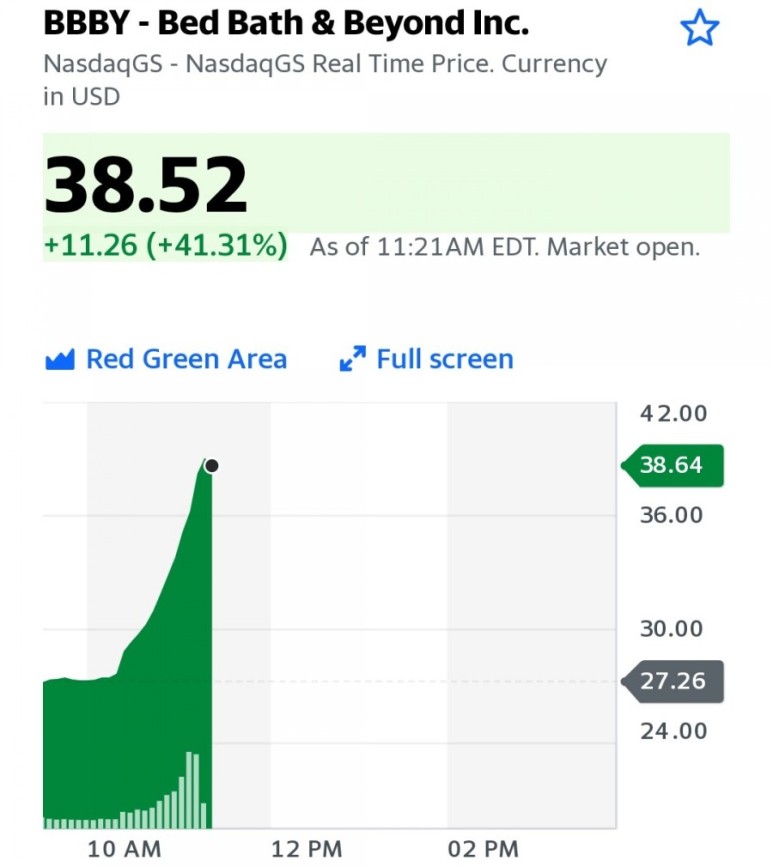Click the NasdaqGS Real Time Price subtitle
This screenshot has height=867, width=773.
(x=325, y=80)
